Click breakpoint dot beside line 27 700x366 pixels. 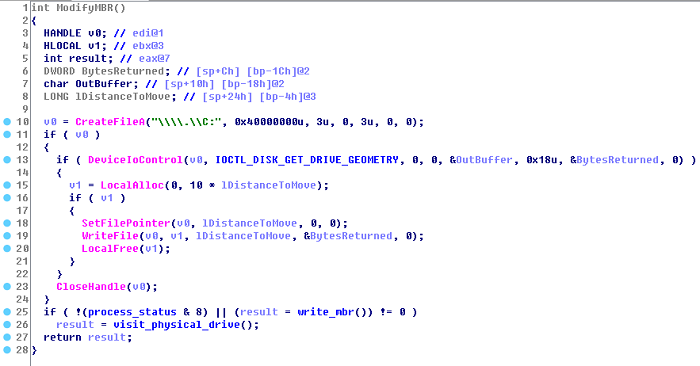pos(7,337)
